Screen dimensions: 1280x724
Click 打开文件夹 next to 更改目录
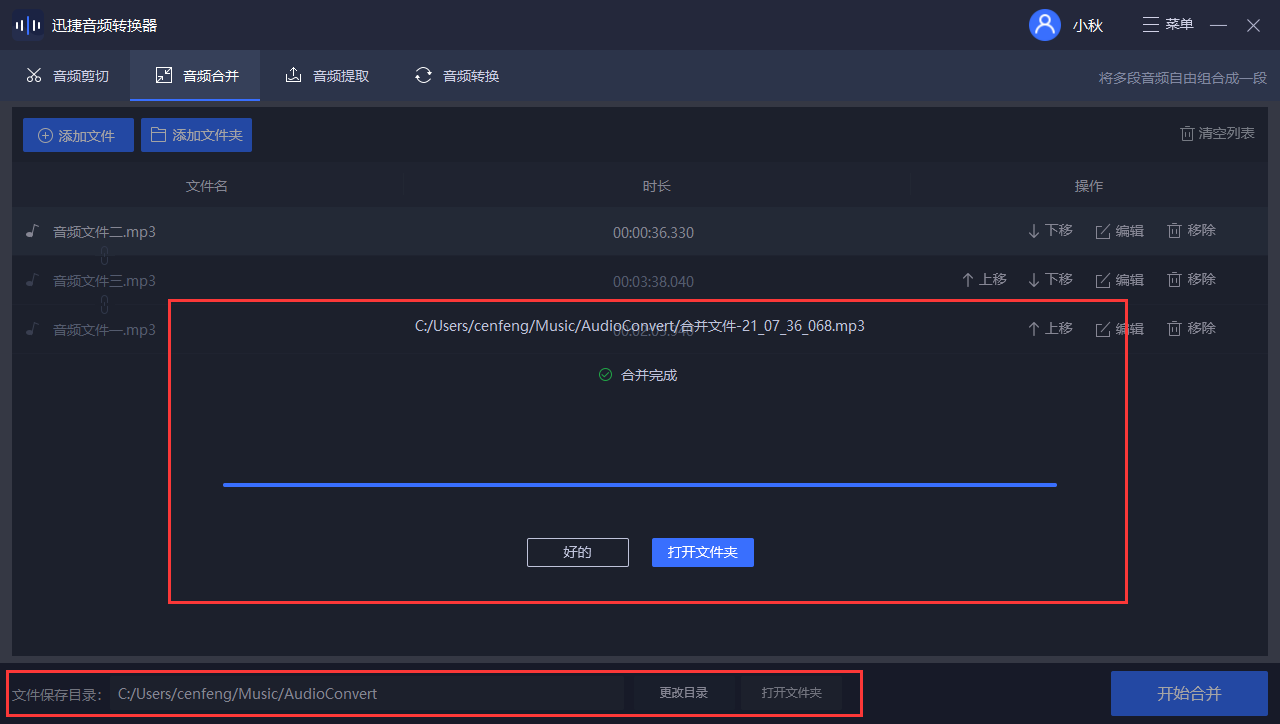791,693
